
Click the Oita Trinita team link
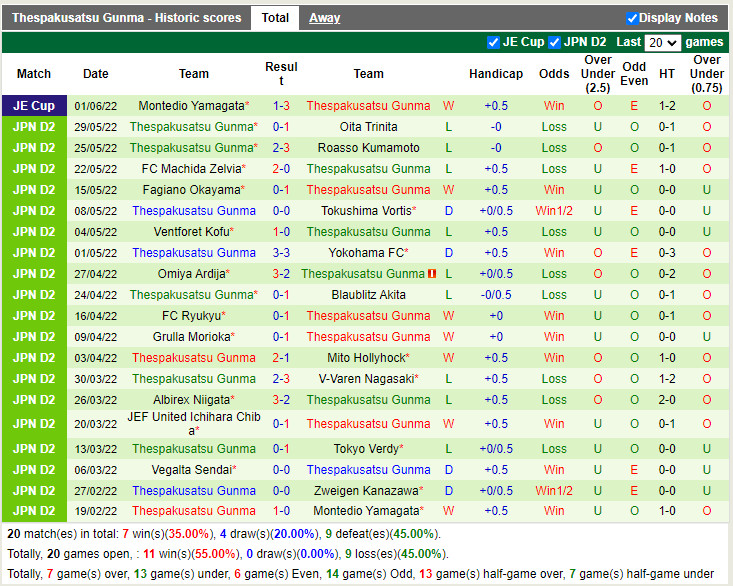(x=368, y=127)
